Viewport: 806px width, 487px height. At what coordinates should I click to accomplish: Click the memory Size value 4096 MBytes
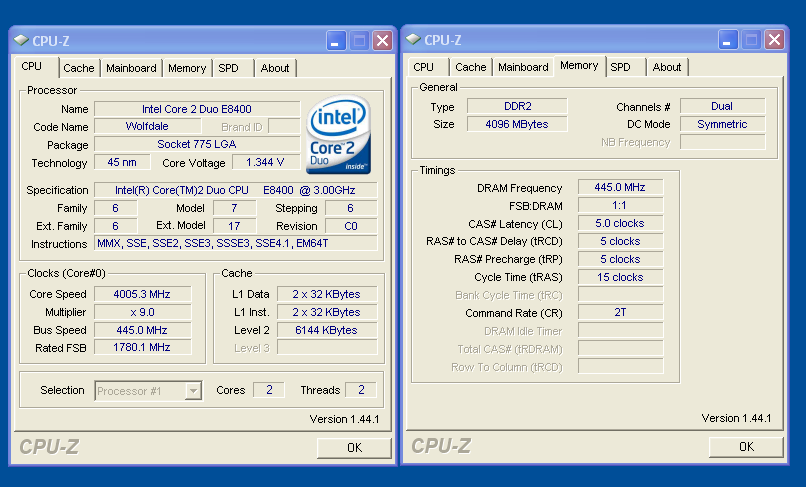(517, 124)
